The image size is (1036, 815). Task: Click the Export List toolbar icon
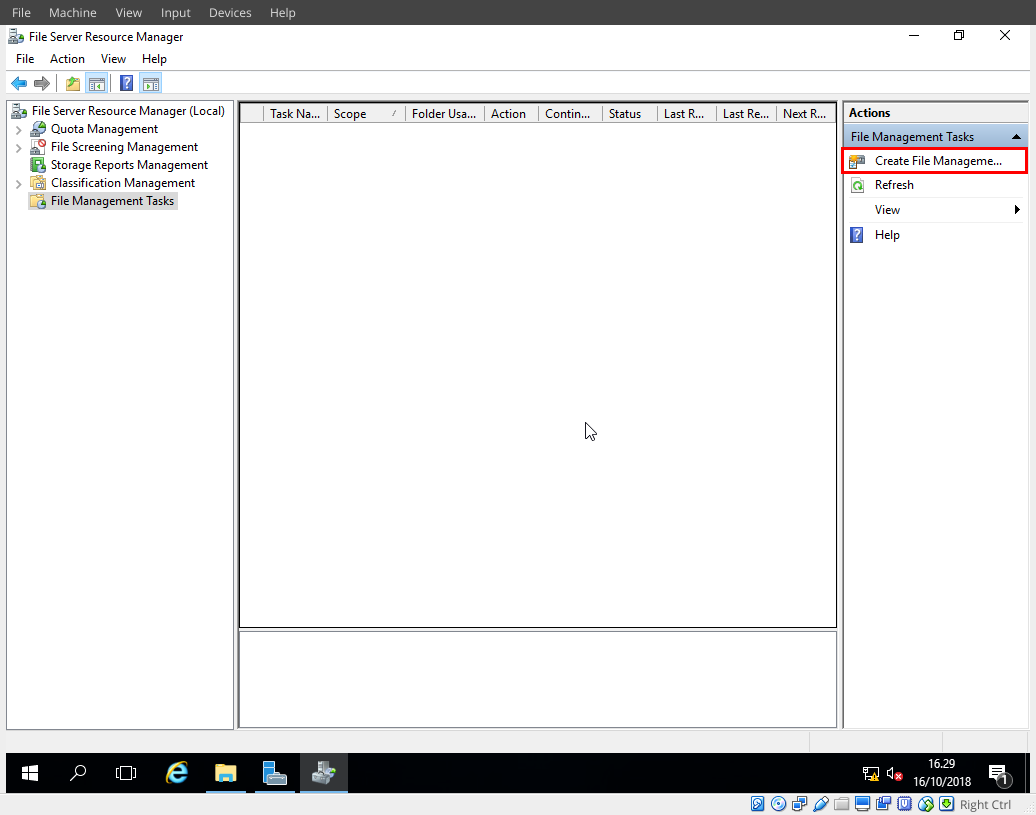tap(71, 82)
